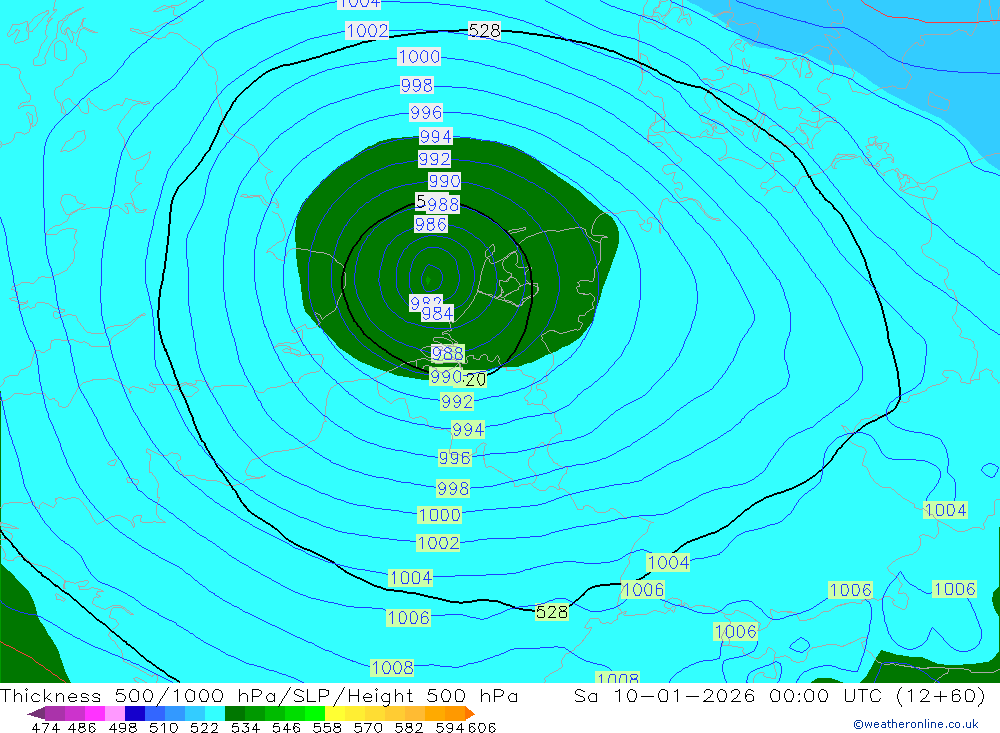1000x733 pixels.
Task: Click the white-background 1000 isobar label
Action: 419,57
